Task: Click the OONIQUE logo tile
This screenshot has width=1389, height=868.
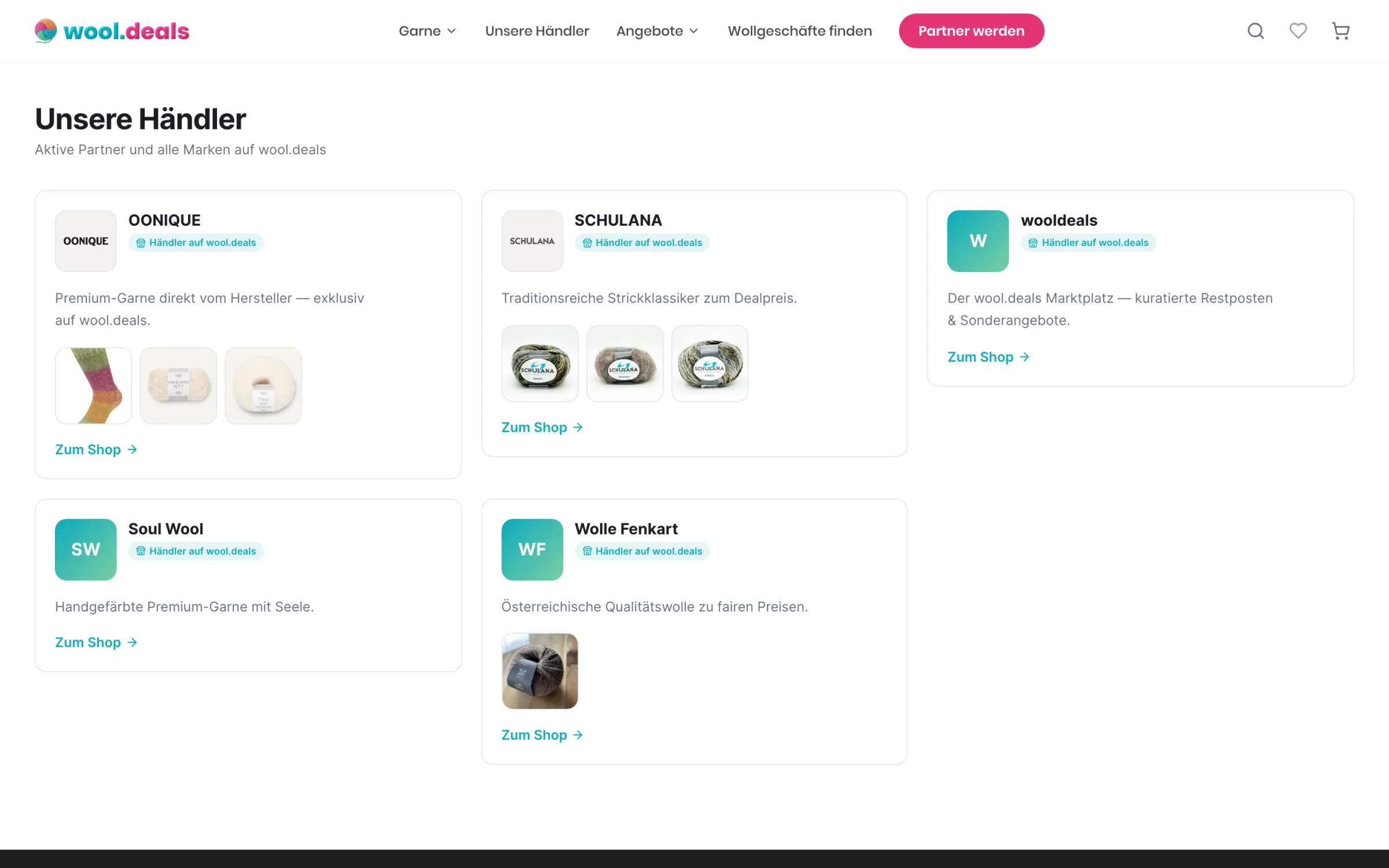Action: (86, 241)
